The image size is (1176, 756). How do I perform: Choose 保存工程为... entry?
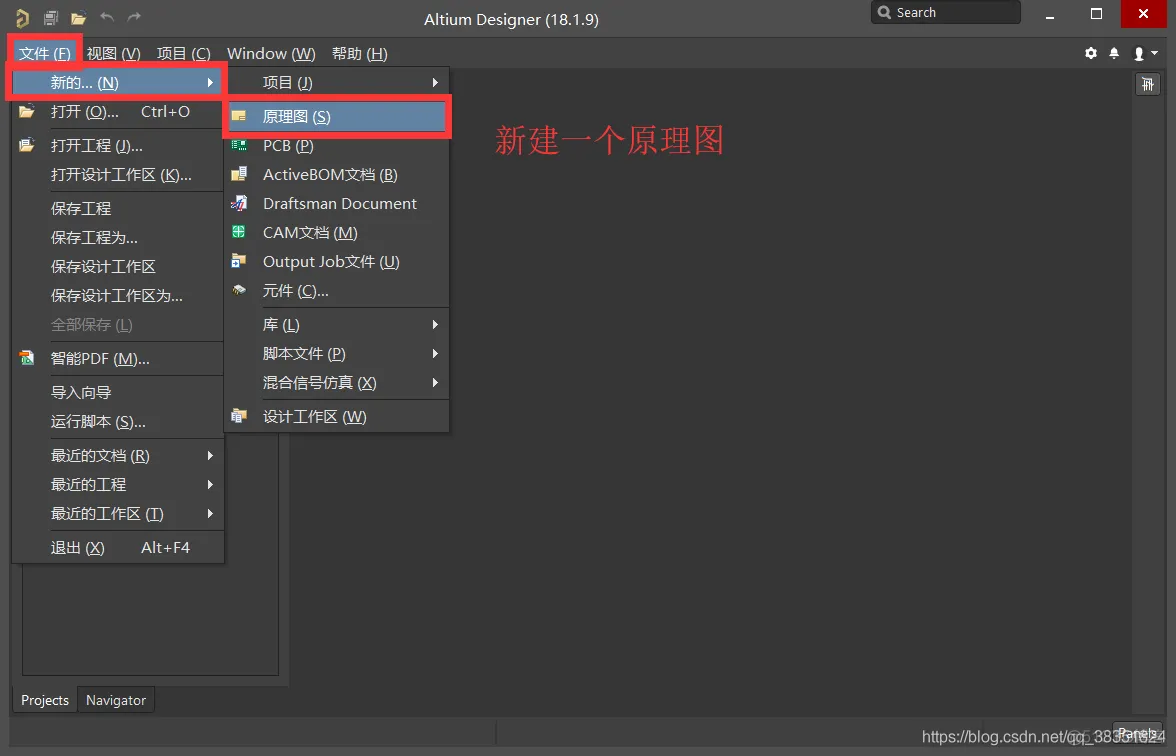(x=118, y=238)
